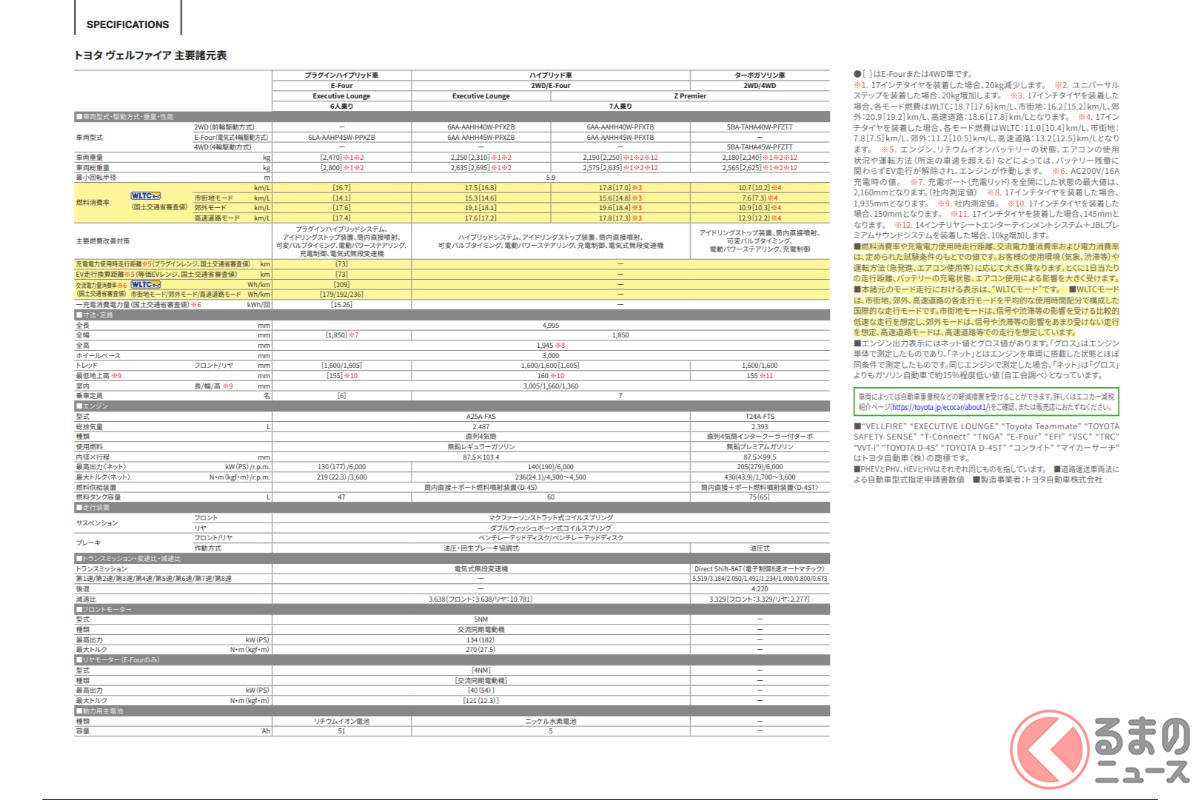The height and width of the screenshot is (800, 1200).
Task: Click the 2WD/4WD drive type header
Action: [x=759, y=86]
